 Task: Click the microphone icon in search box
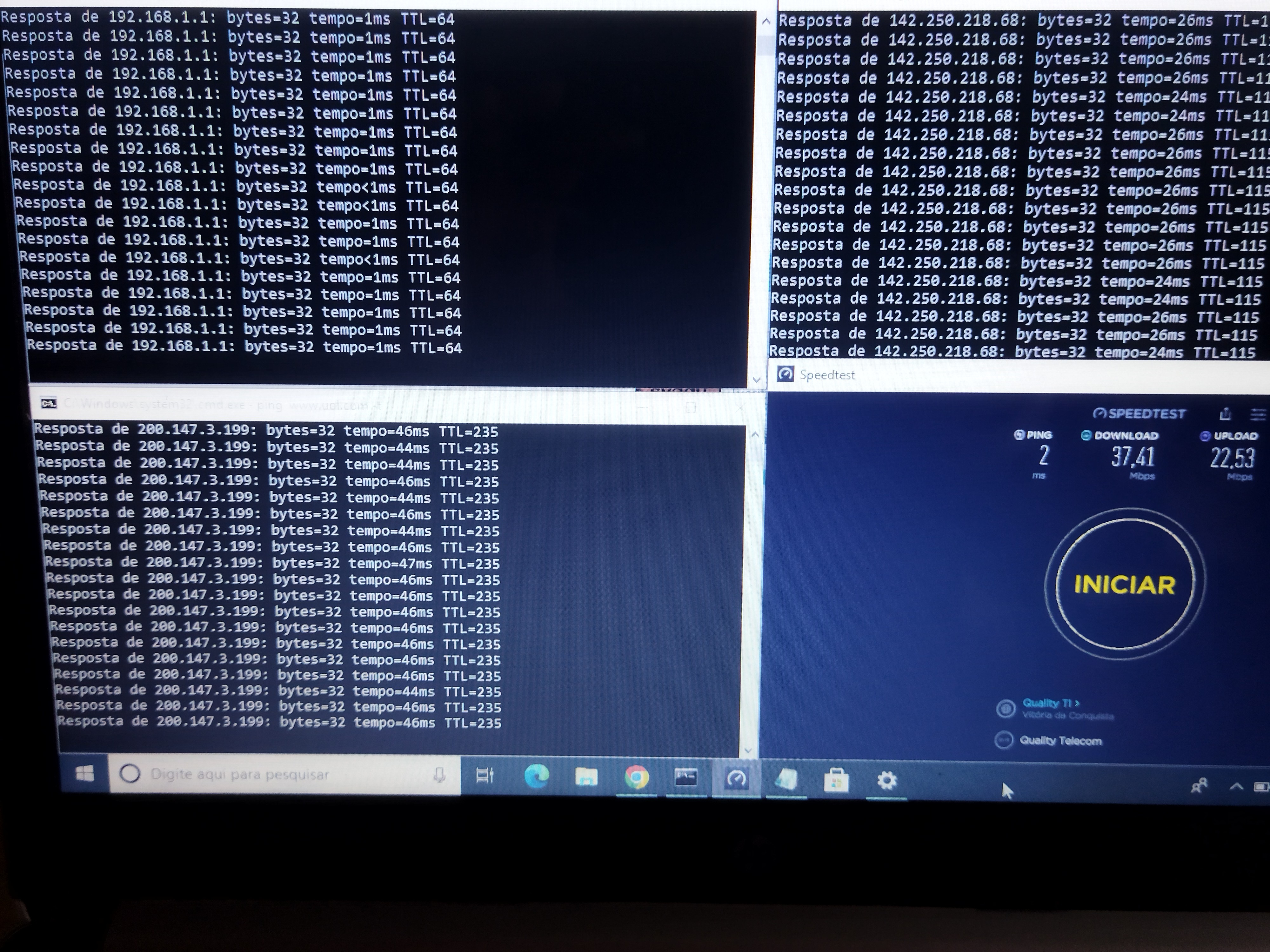click(x=440, y=776)
